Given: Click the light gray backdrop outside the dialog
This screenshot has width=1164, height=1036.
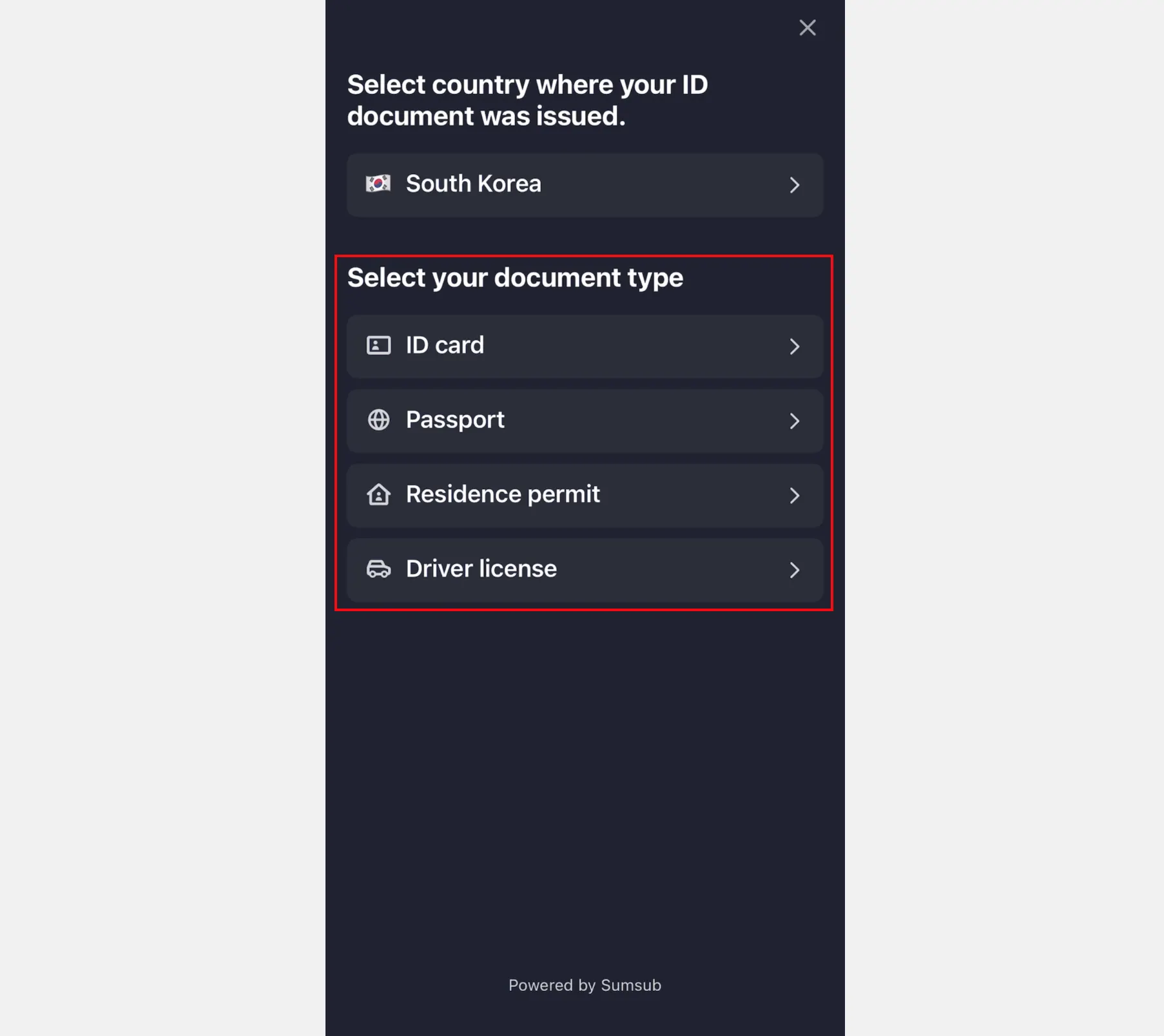Looking at the screenshot, I should [x=161, y=516].
